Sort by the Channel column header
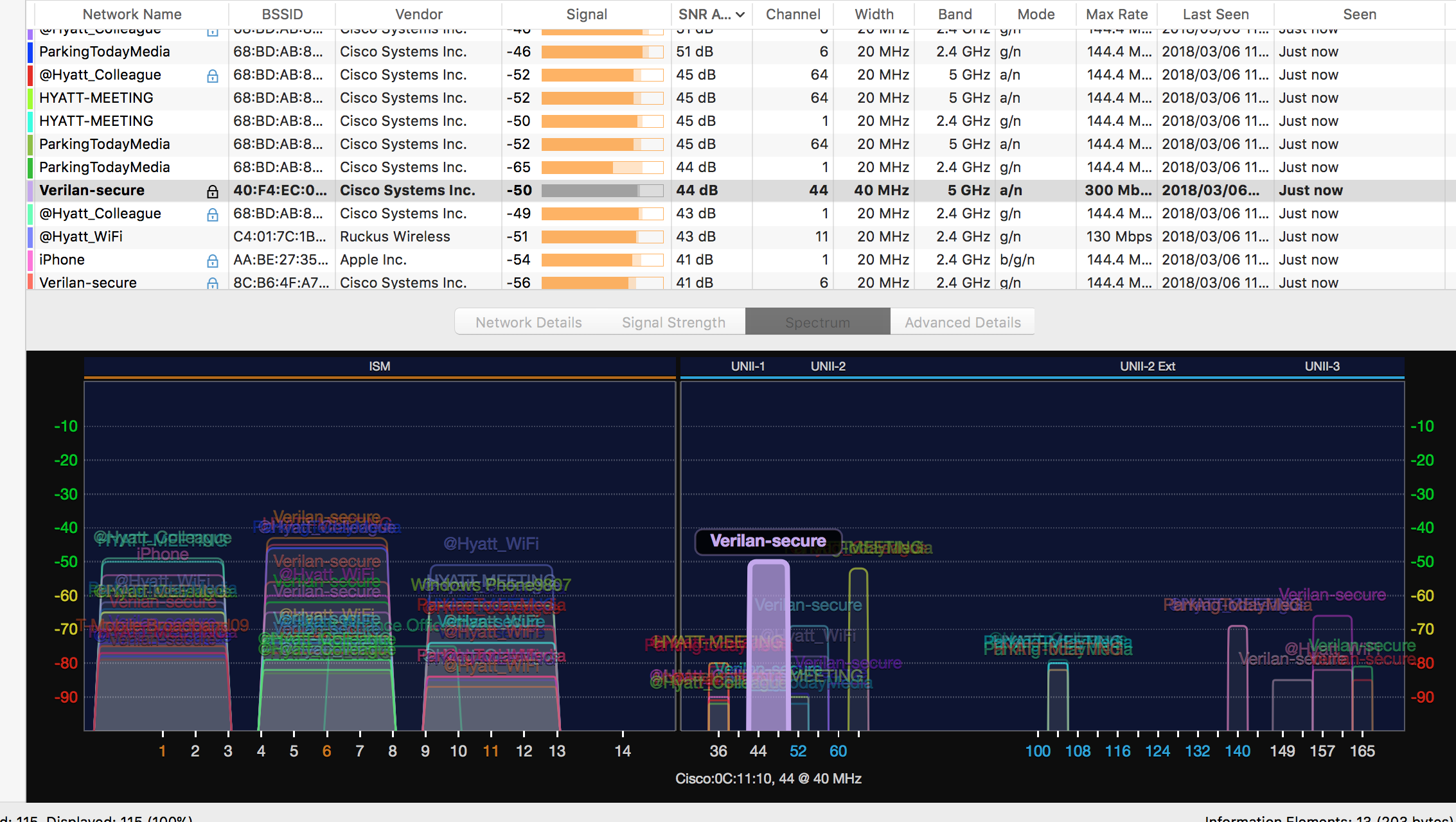This screenshot has width=1456, height=822. click(x=793, y=14)
